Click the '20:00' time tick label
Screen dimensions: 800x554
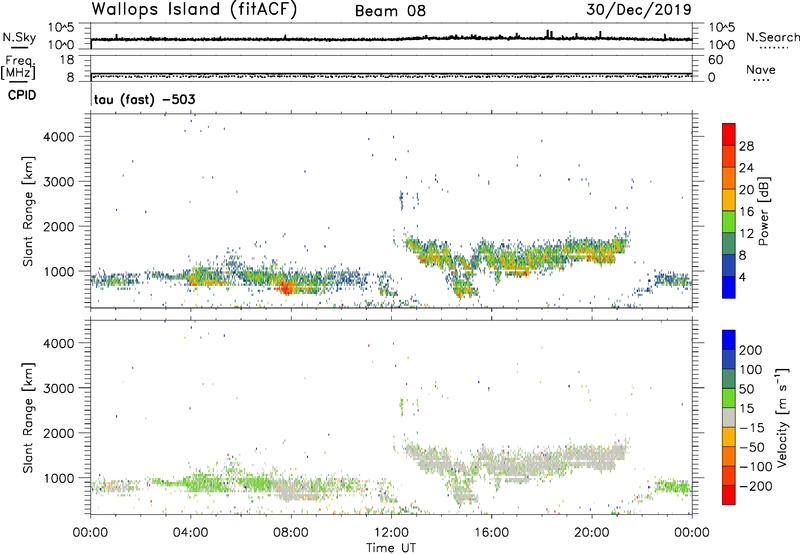click(591, 533)
